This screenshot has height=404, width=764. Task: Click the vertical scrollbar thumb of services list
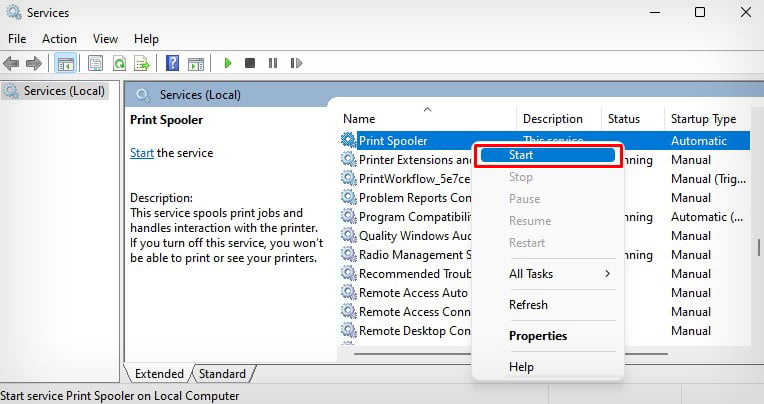(x=759, y=248)
